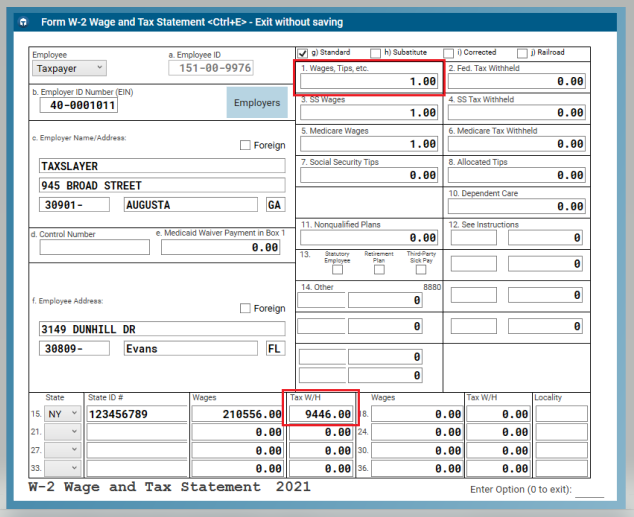Click state Tax W/H field 9446.00
Screen dimensions: 634x517
(321, 414)
